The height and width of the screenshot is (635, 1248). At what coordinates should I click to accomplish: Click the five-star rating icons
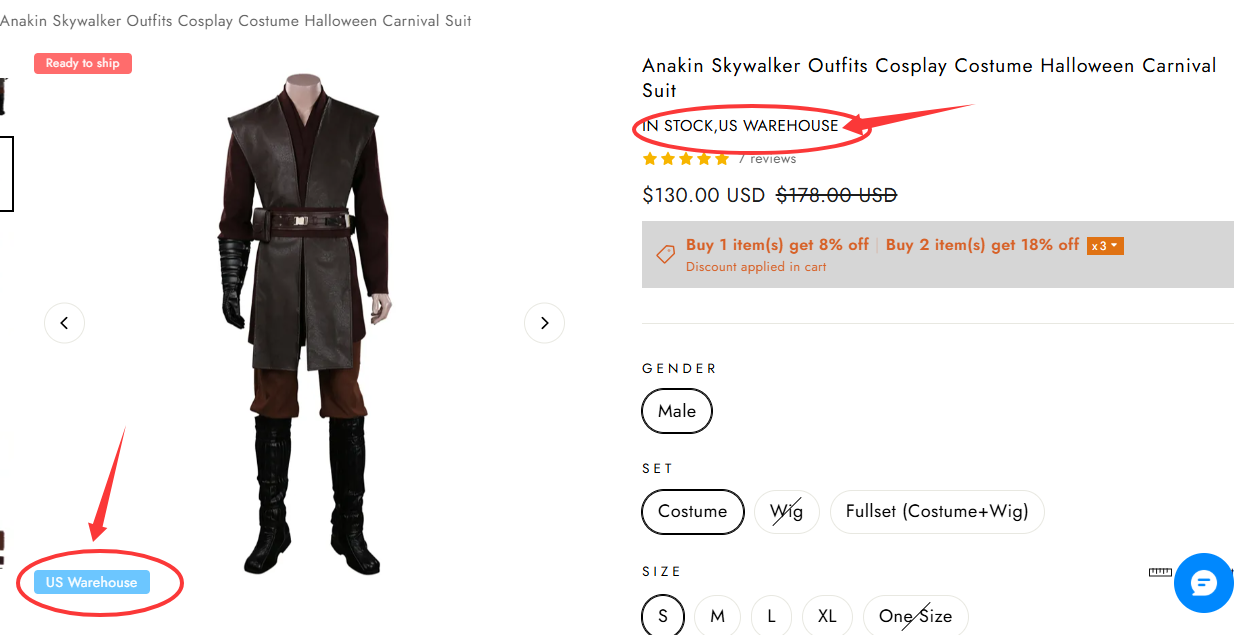(686, 159)
